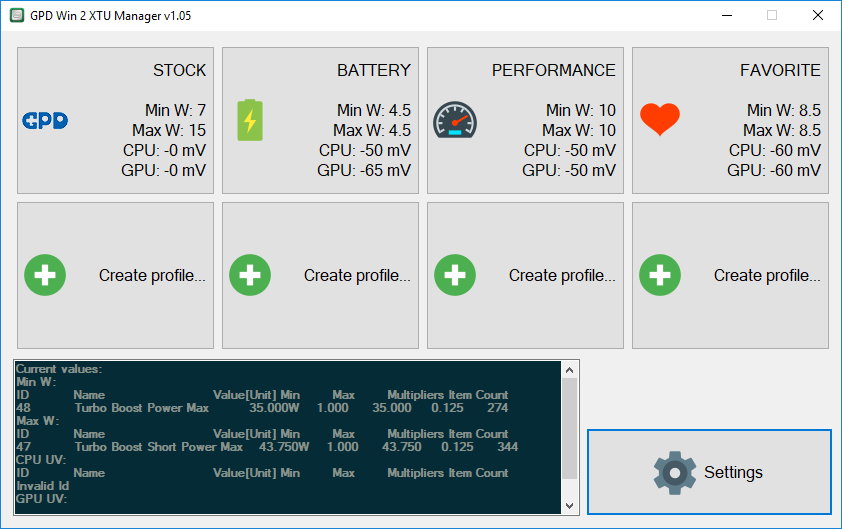The image size is (842, 529).
Task: Click 'Min W: 10' in PERFORMANCE profile
Action: 580,110
